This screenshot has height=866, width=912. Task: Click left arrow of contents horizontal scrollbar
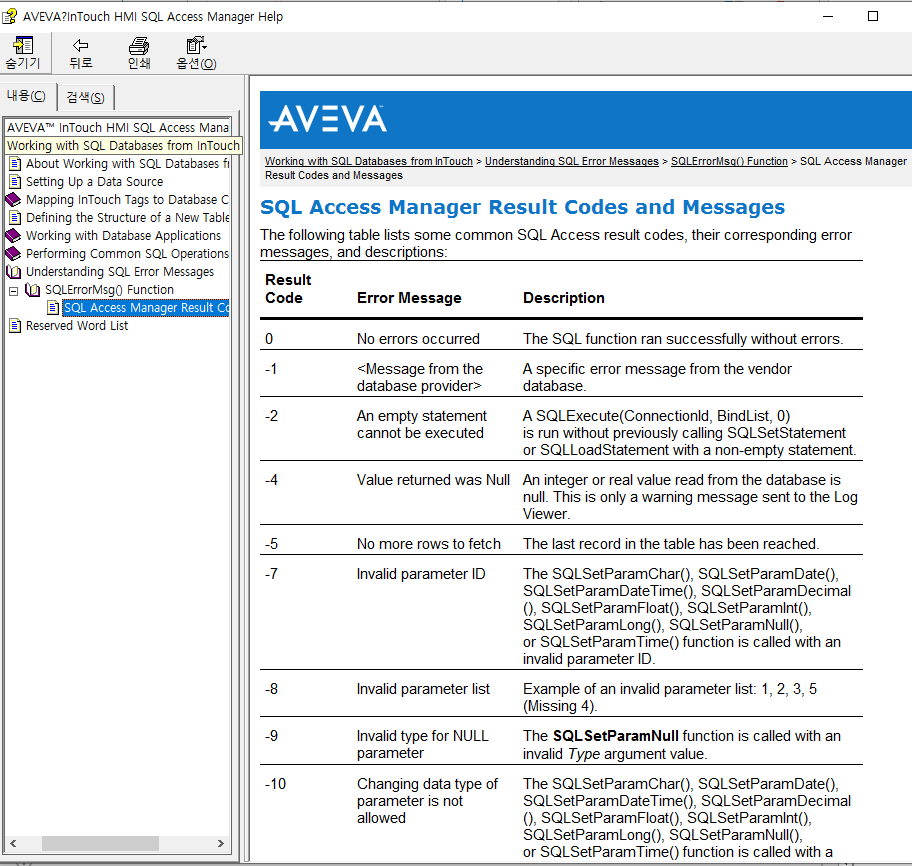(13, 843)
